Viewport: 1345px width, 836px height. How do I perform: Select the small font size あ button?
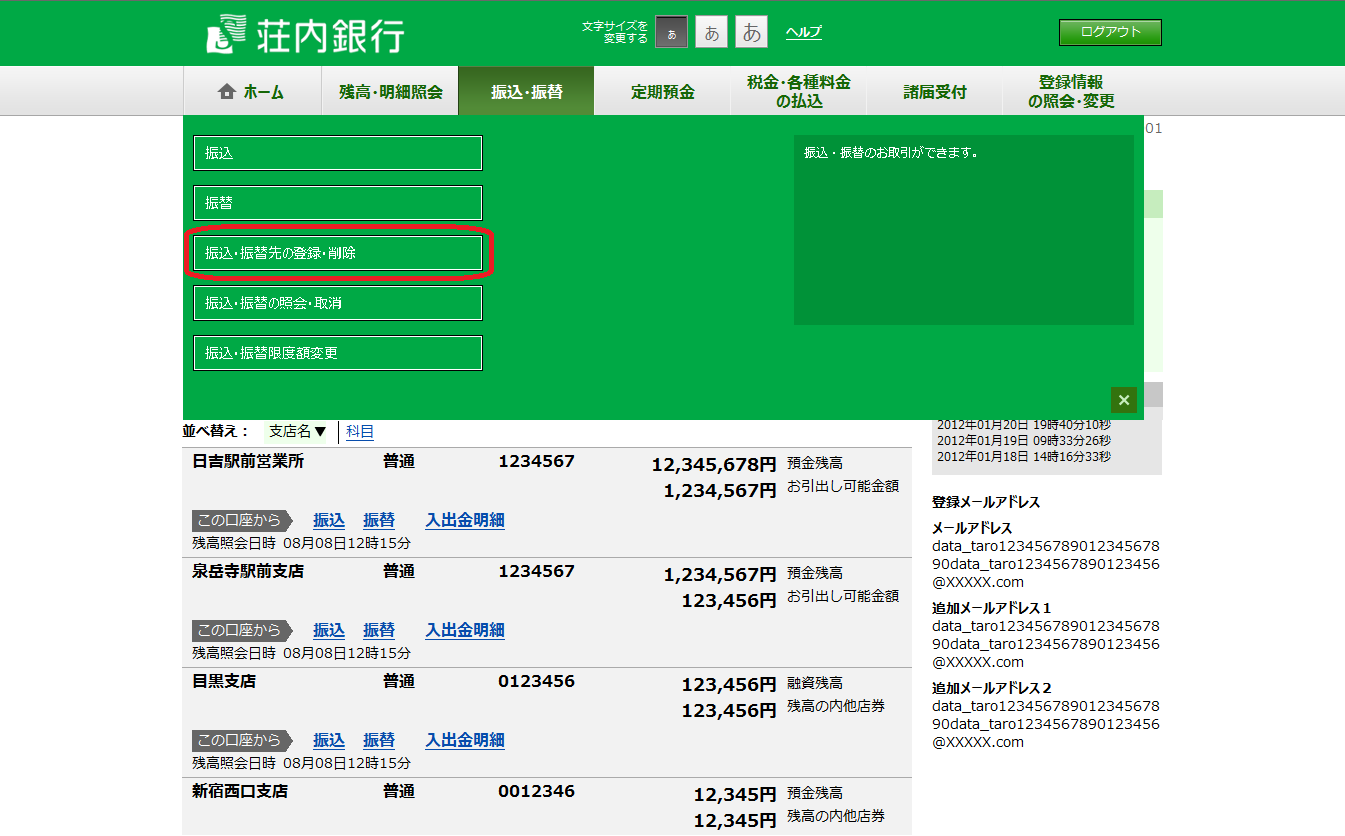(671, 32)
